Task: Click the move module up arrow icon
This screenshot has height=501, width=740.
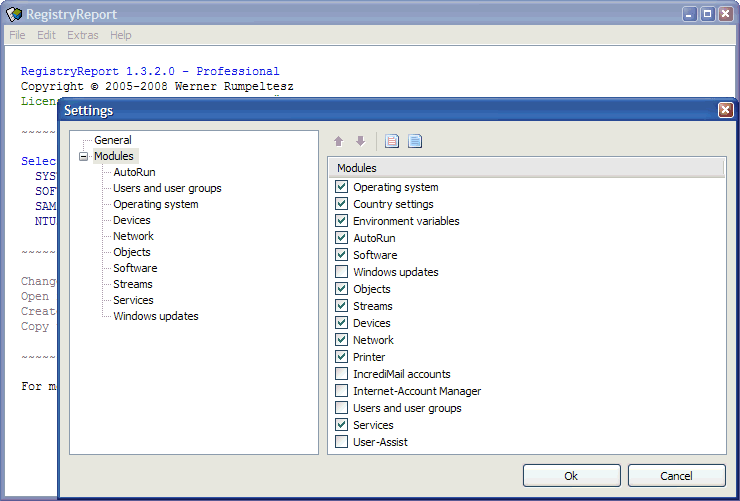Action: (339, 141)
